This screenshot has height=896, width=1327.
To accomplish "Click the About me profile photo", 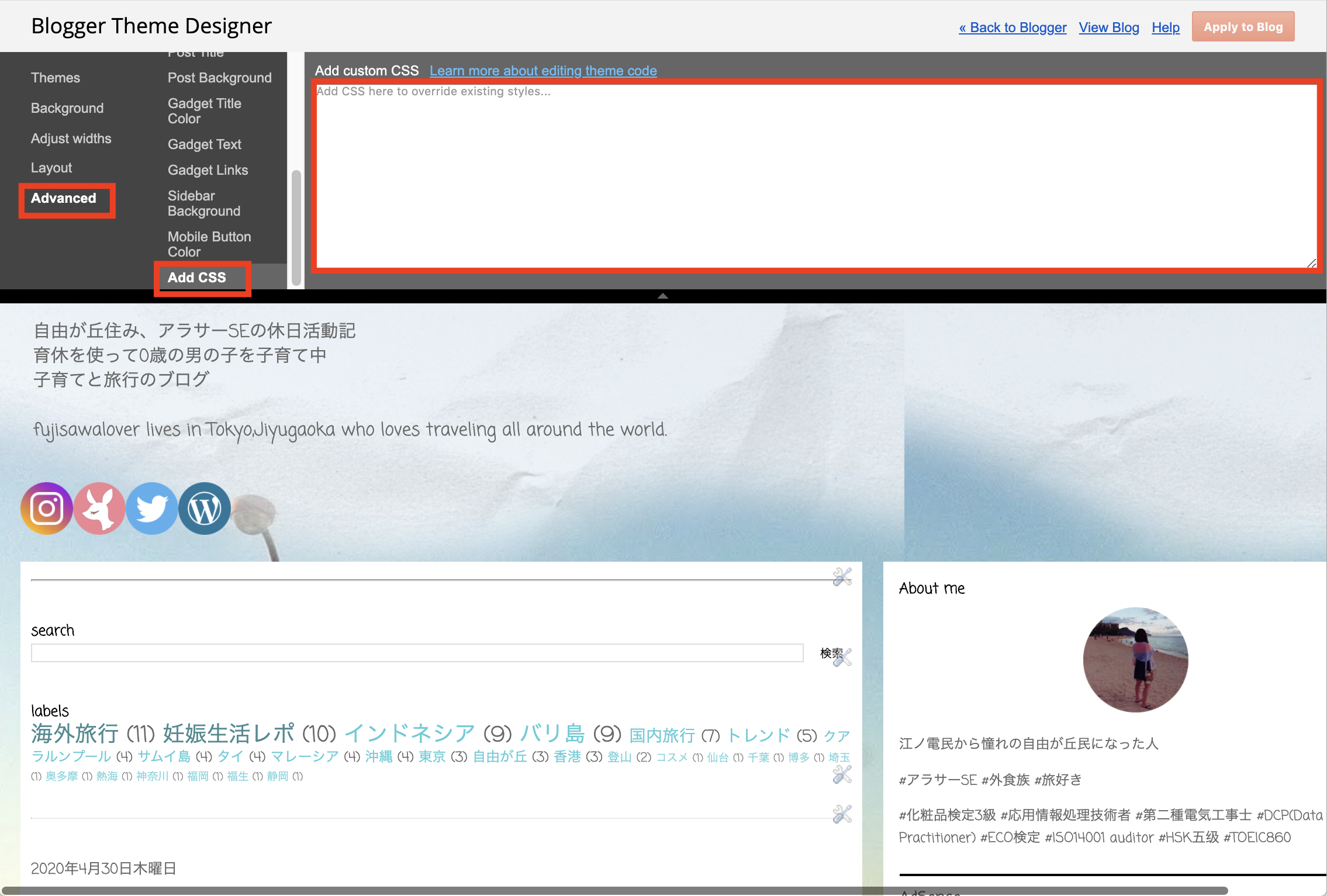I will [1135, 659].
